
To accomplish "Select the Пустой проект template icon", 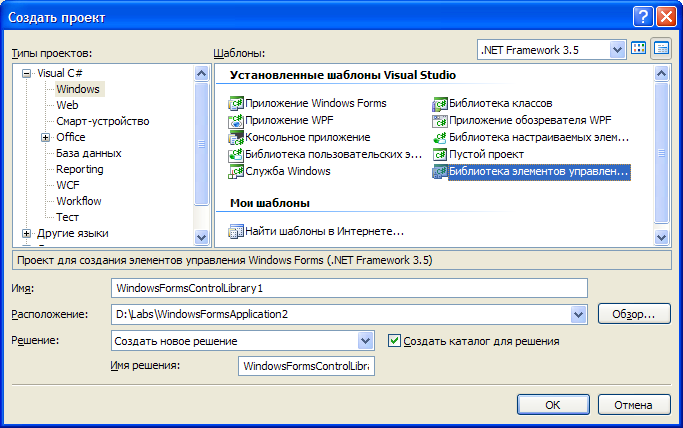I will tap(440, 155).
